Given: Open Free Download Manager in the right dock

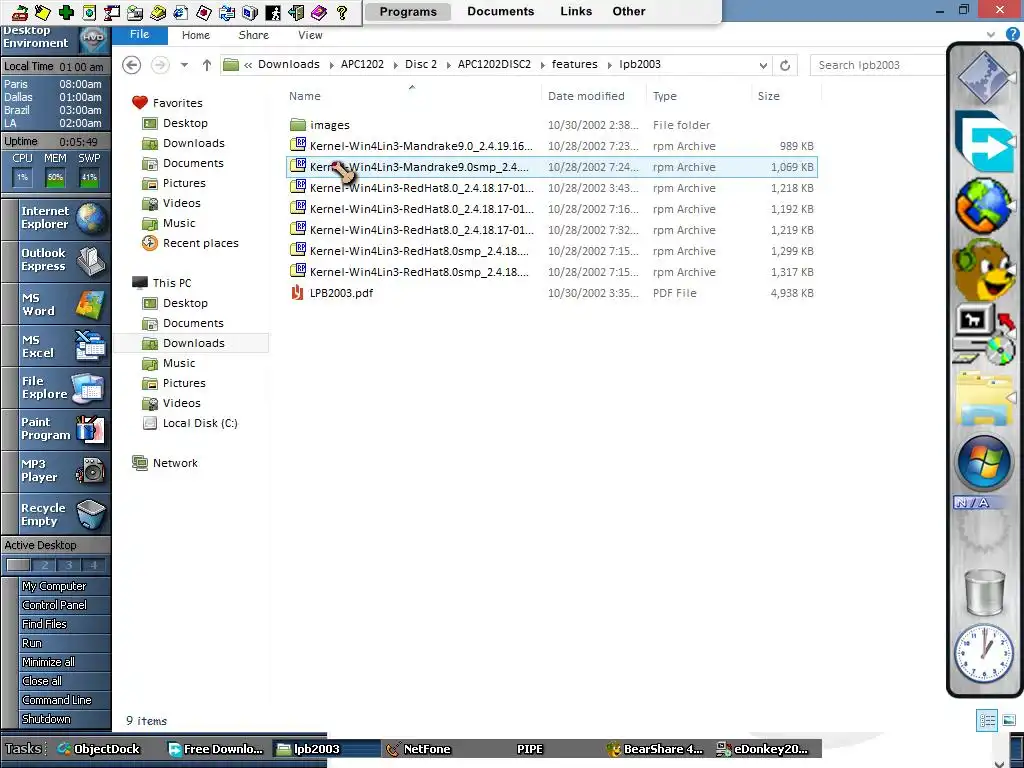Looking at the screenshot, I should [985, 142].
